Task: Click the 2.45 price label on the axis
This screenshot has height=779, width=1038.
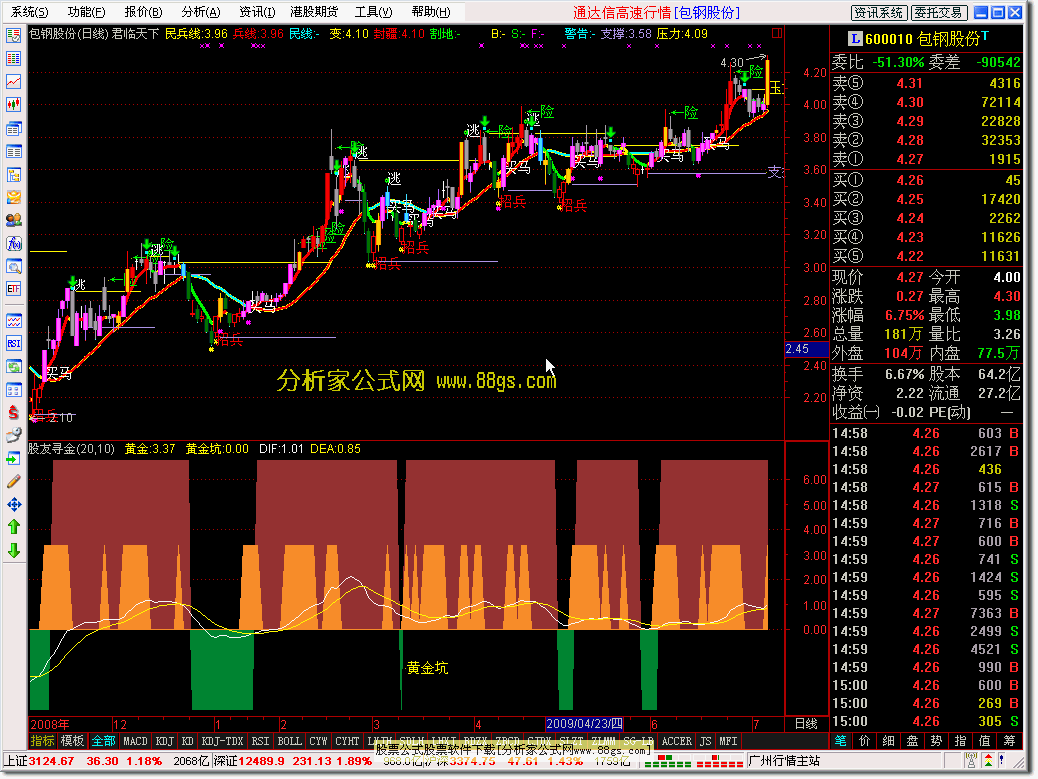Action: (806, 349)
